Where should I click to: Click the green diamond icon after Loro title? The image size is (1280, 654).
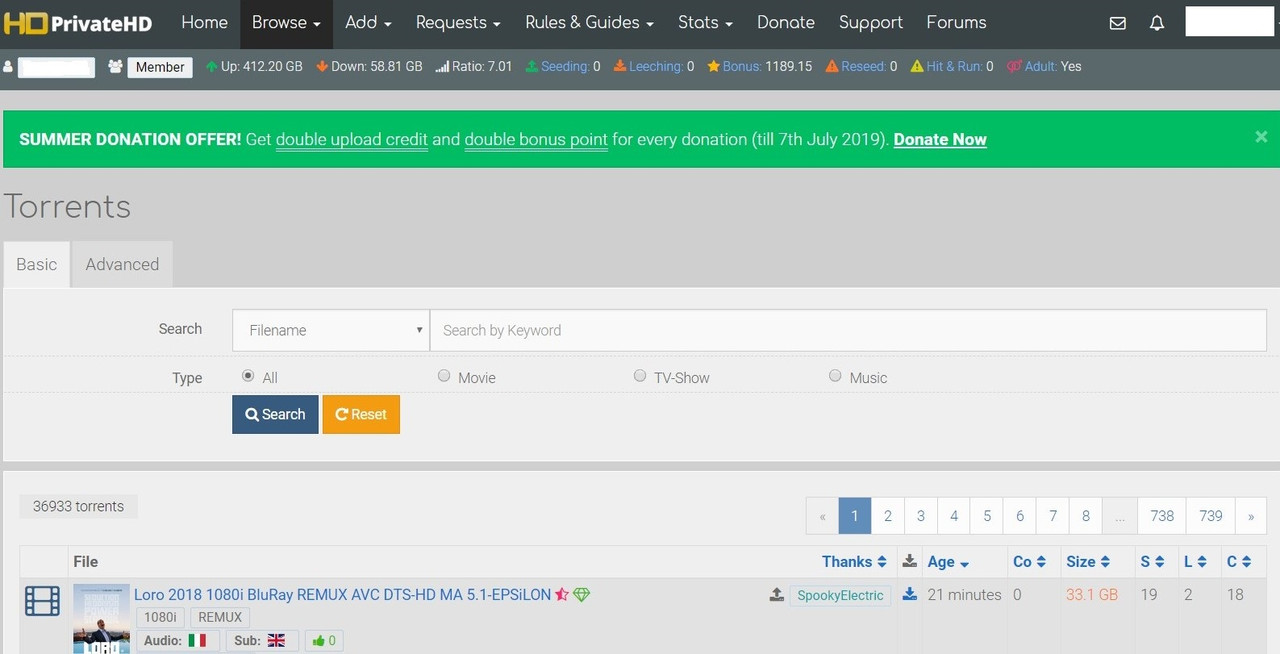581,594
